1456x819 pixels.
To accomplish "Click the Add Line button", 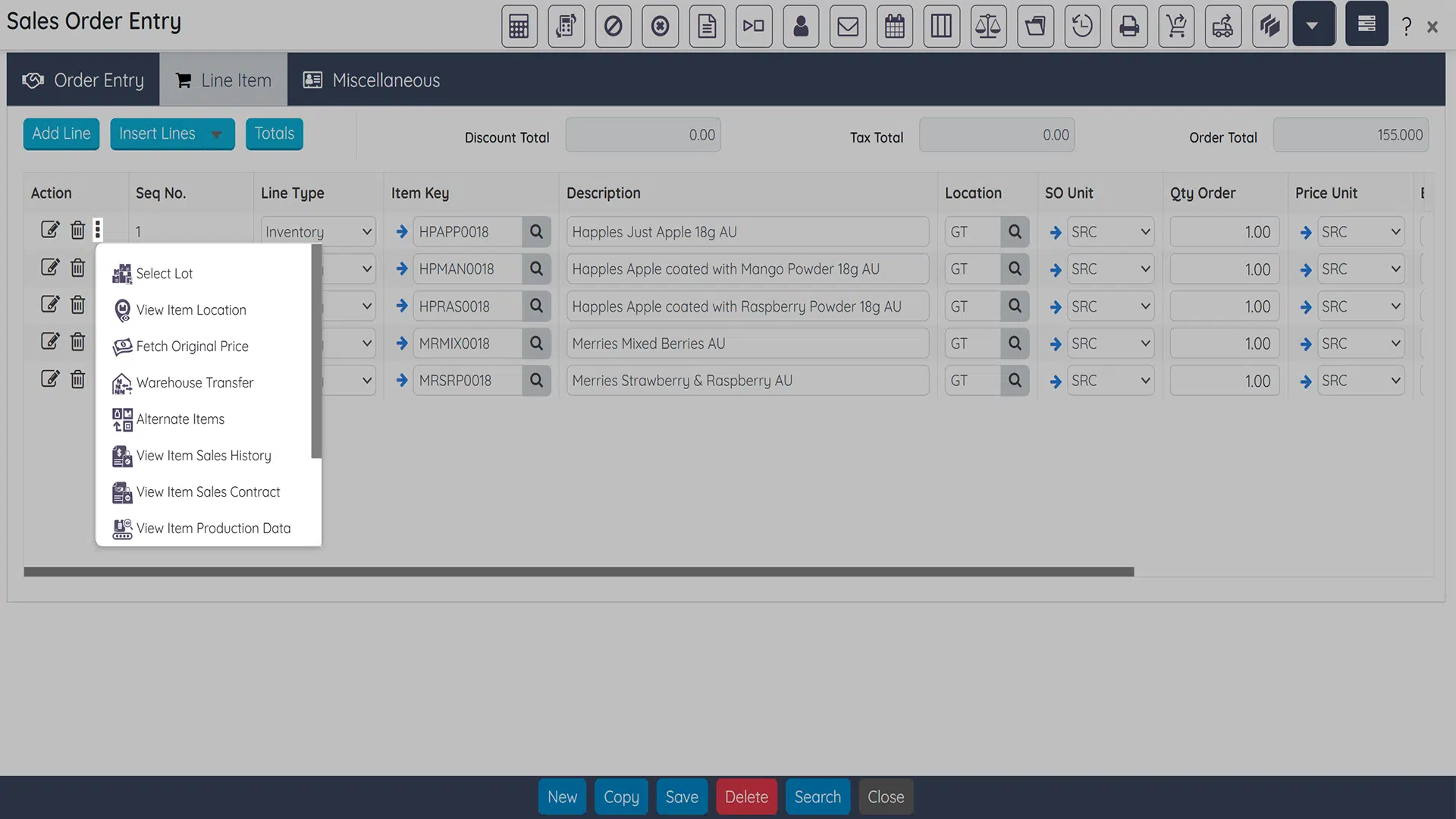I will (x=61, y=134).
